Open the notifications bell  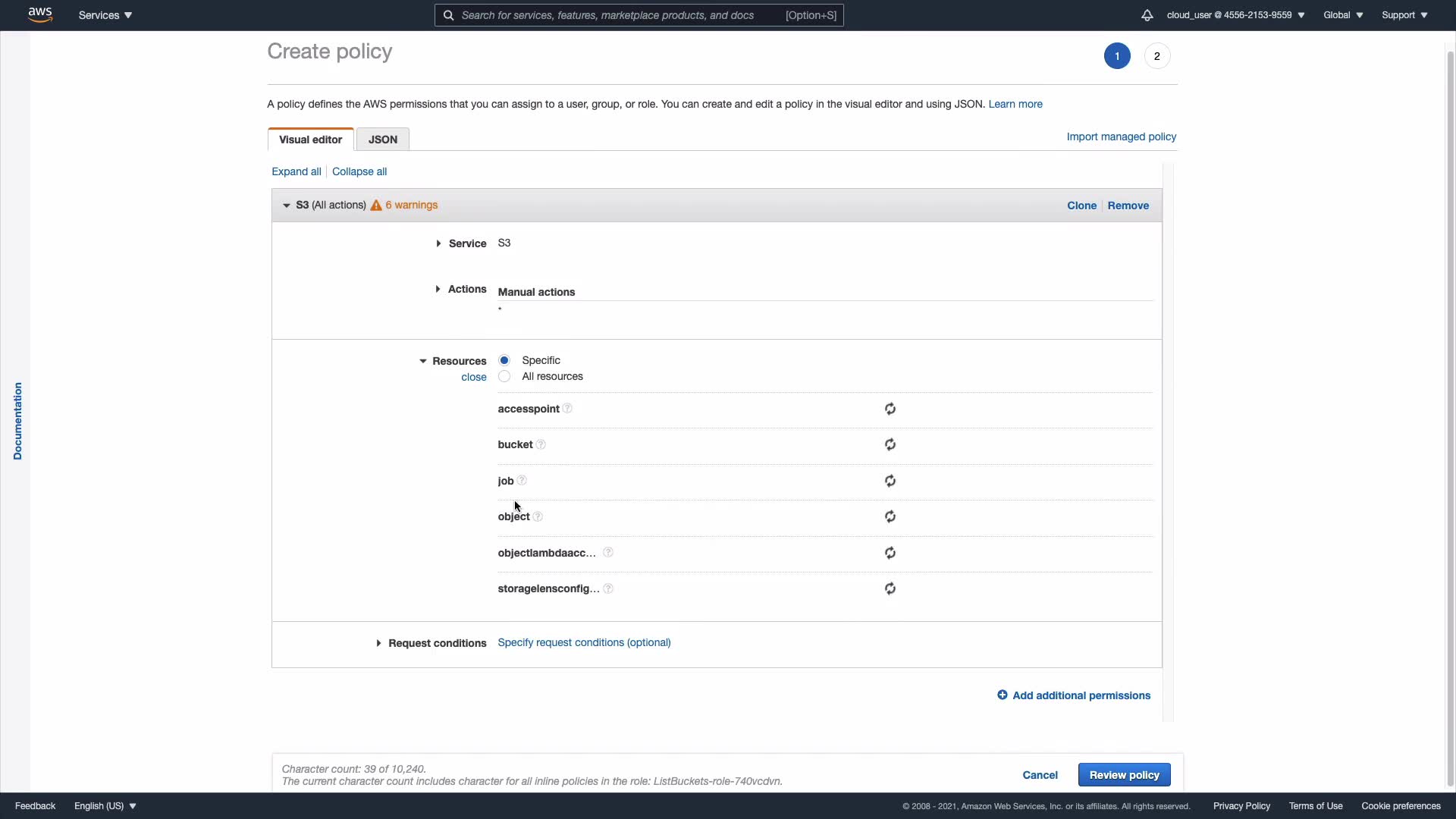[1147, 15]
